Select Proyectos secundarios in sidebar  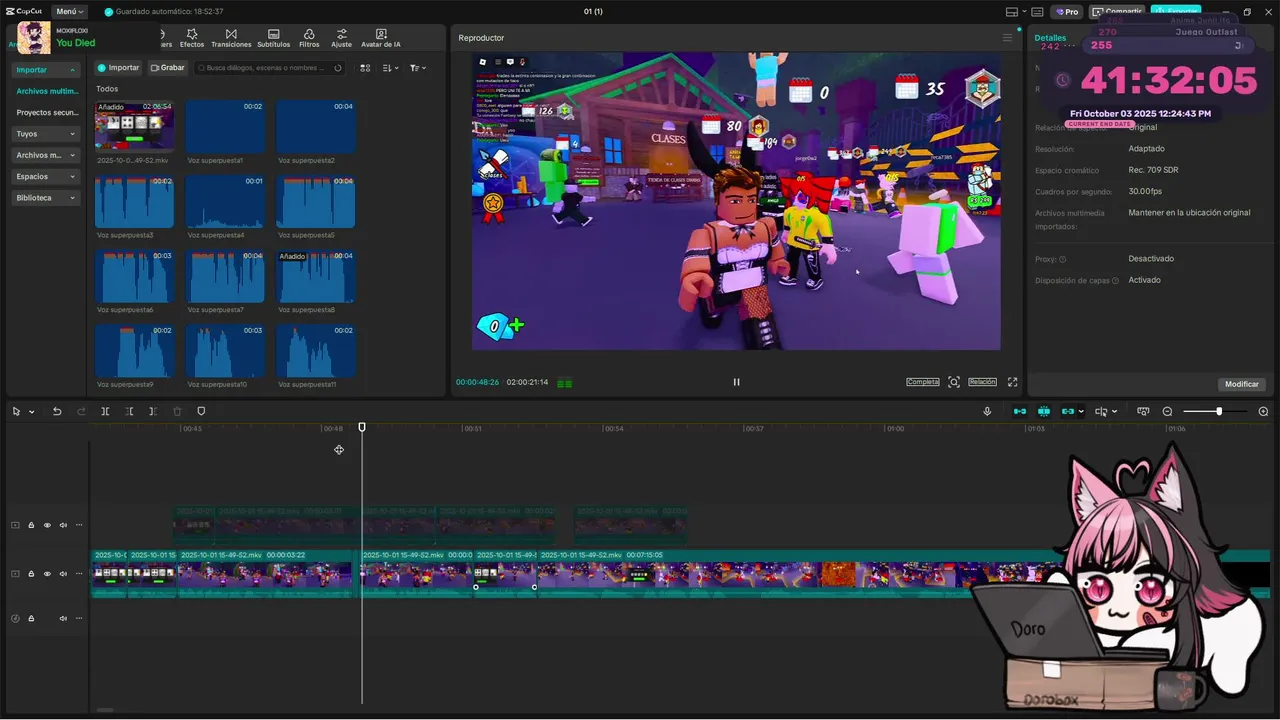coord(47,113)
